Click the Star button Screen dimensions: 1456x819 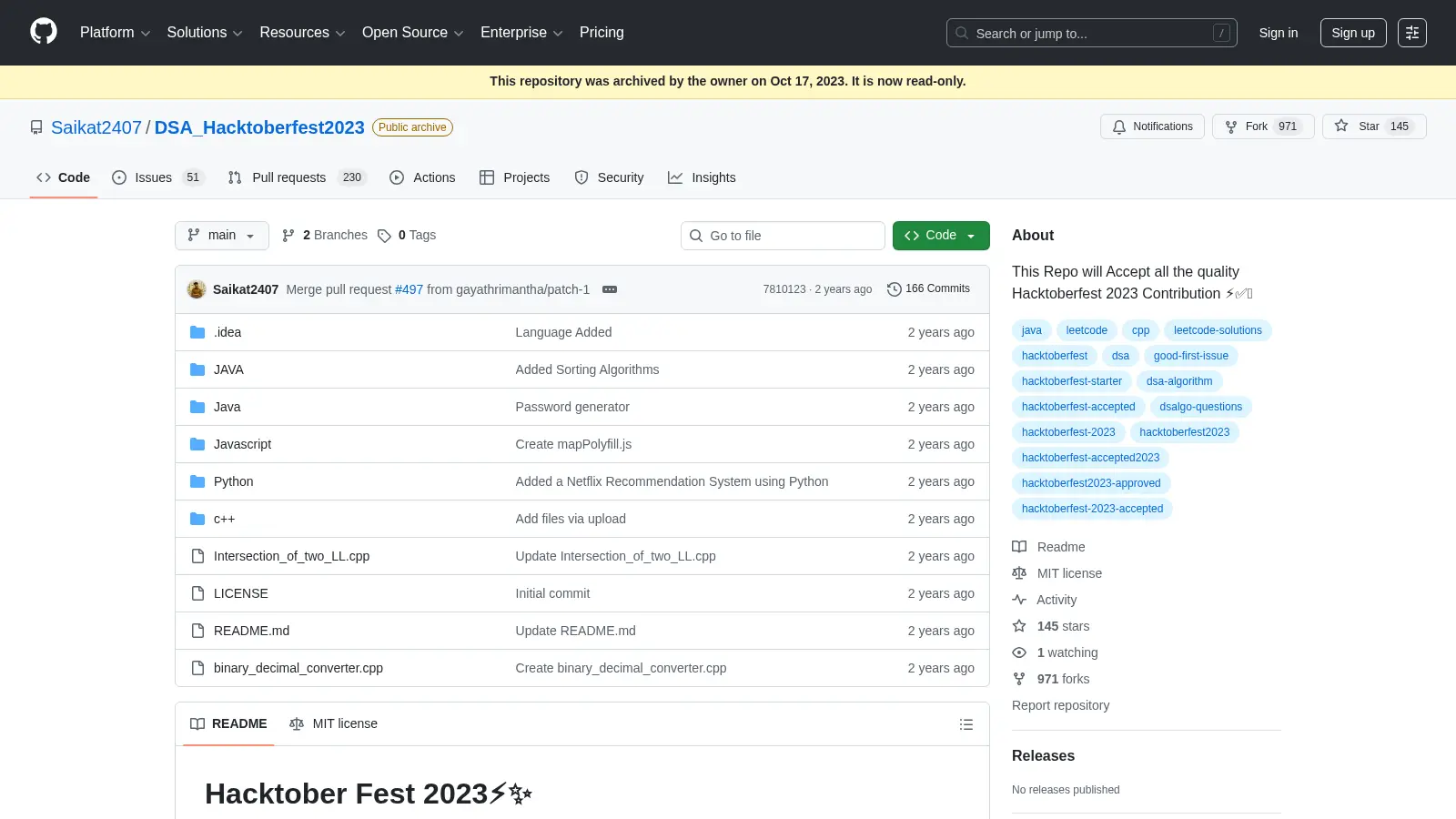tap(1374, 126)
